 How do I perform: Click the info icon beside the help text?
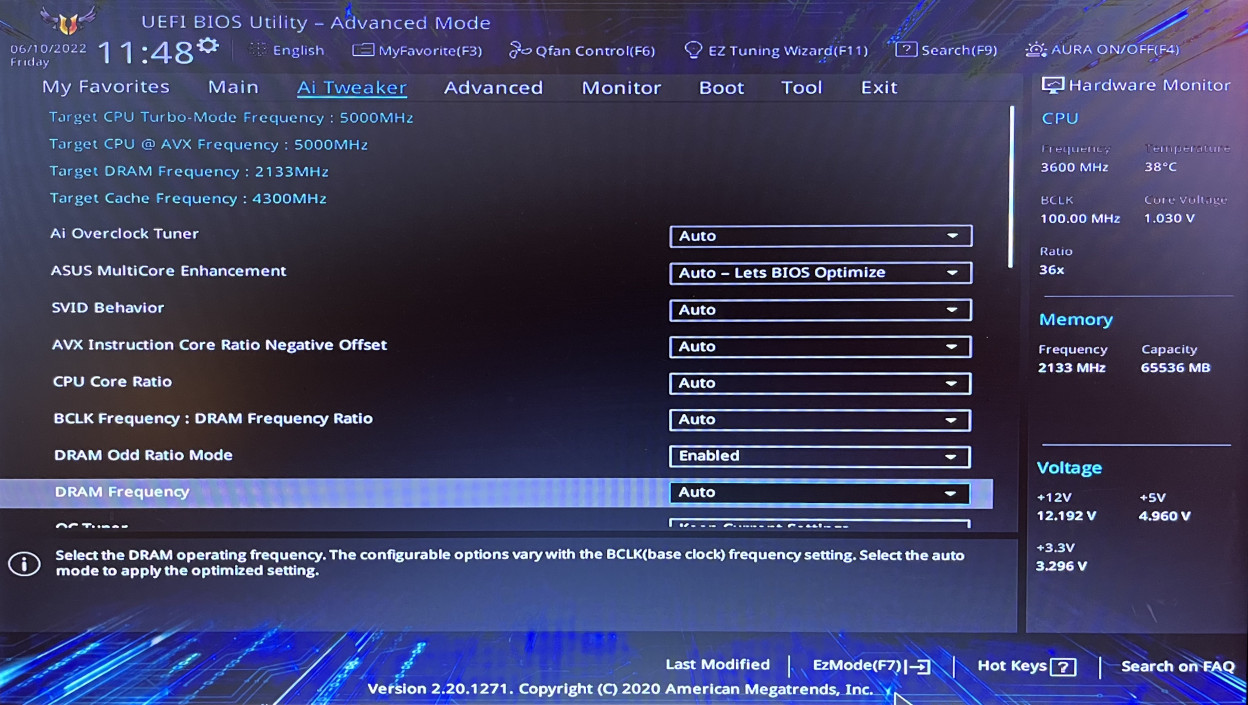(24, 564)
